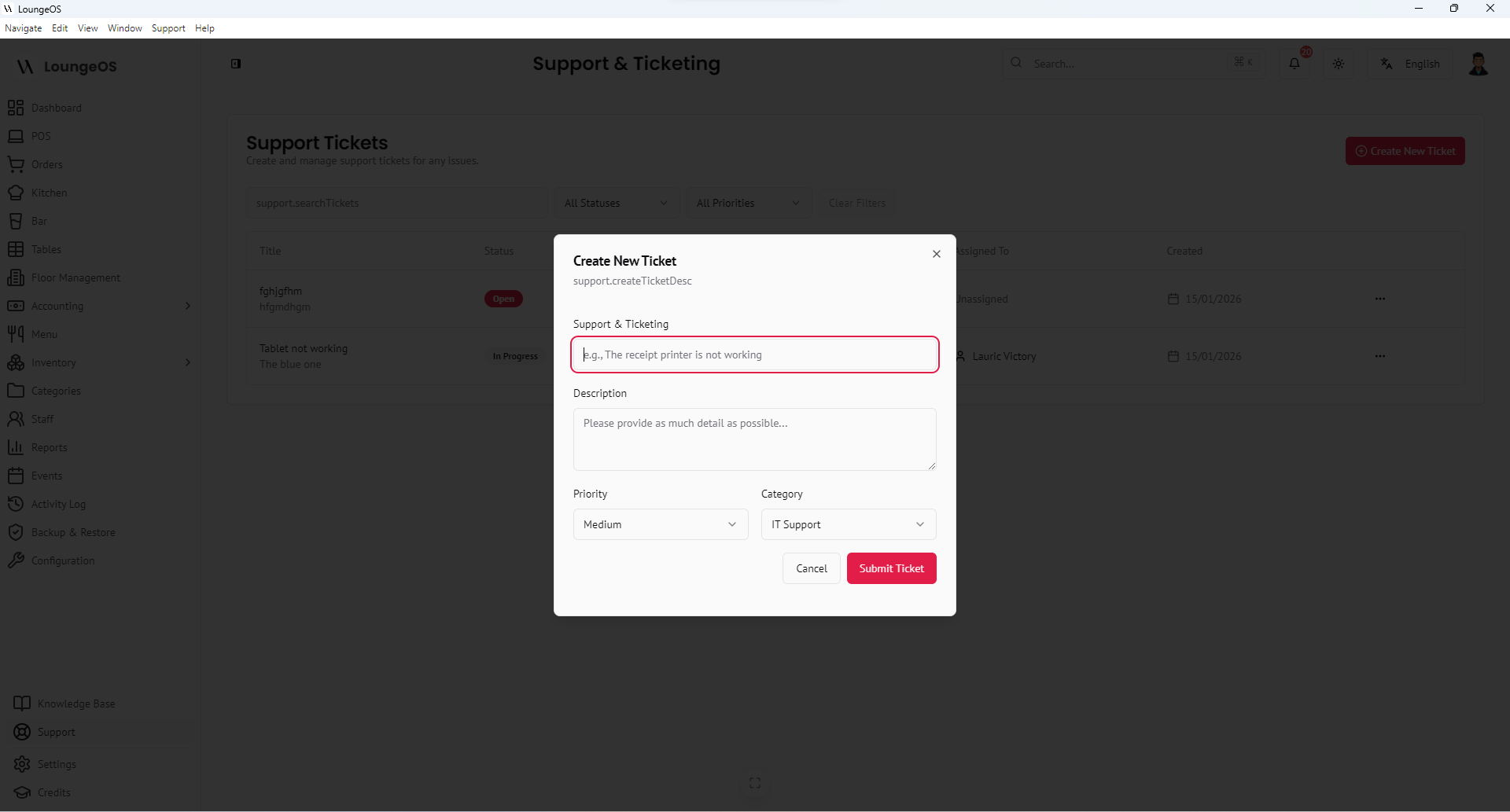Open the Support menu in the menu bar
1510x812 pixels.
168,28
